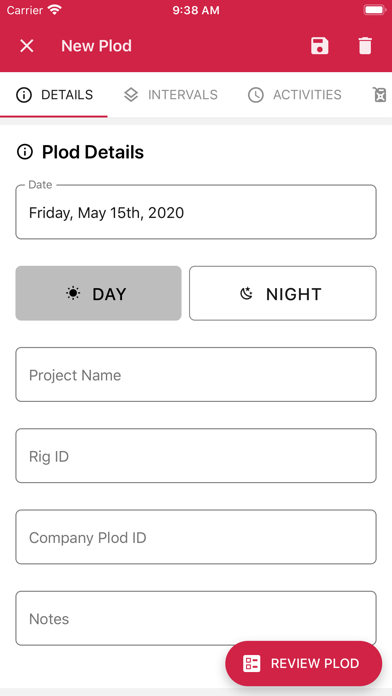
Task: Focus the Rig ID field
Action: pos(196,456)
